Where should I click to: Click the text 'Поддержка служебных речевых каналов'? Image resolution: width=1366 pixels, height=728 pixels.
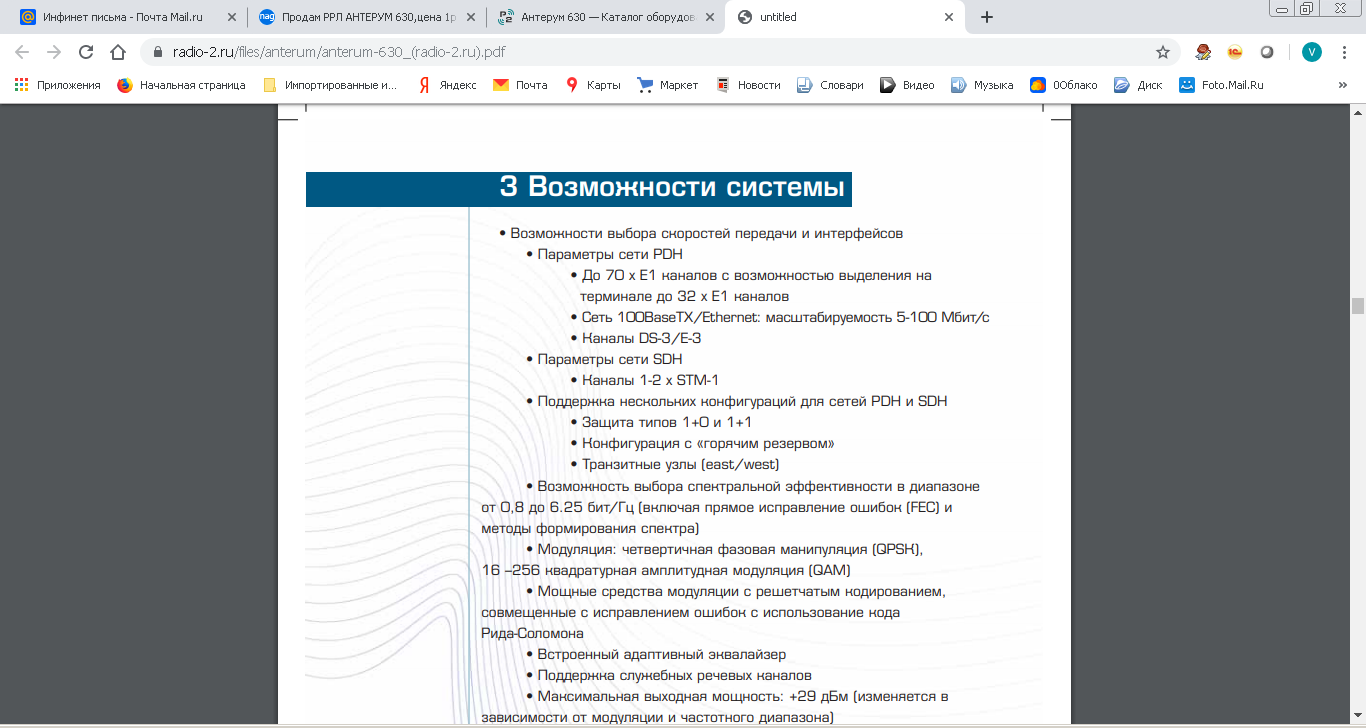click(x=674, y=675)
